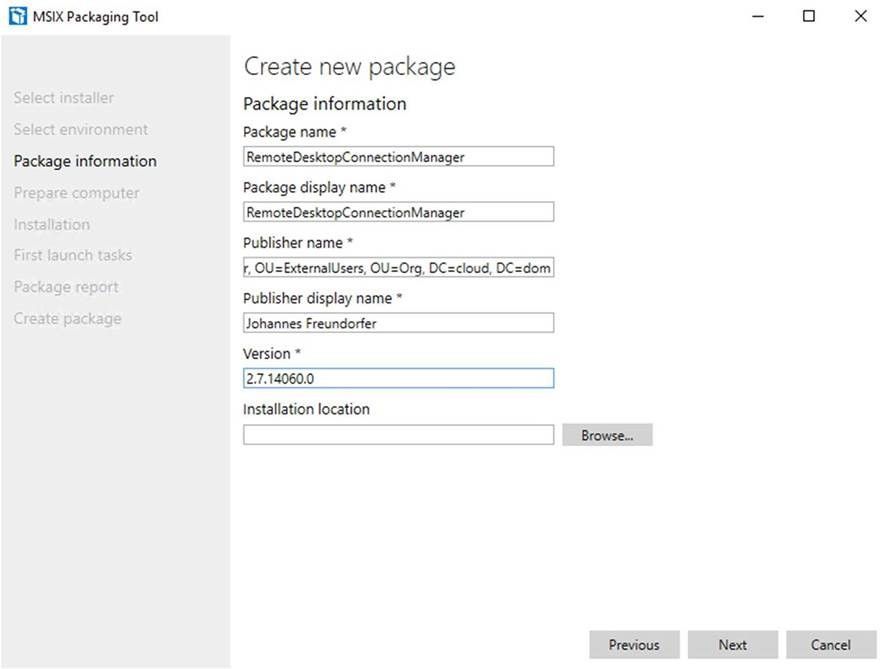Close the MSIX Packaging Tool window
This screenshot has height=669, width=887.
[x=860, y=16]
